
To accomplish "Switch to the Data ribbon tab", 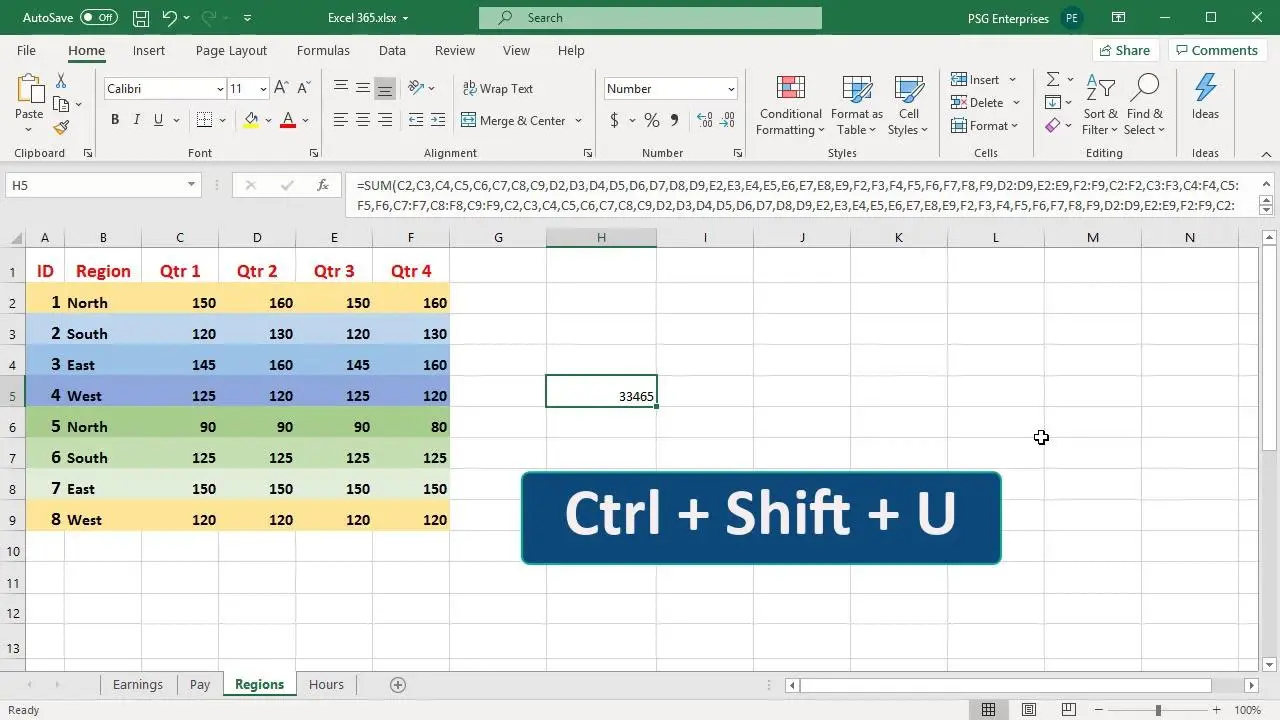I will pos(392,50).
